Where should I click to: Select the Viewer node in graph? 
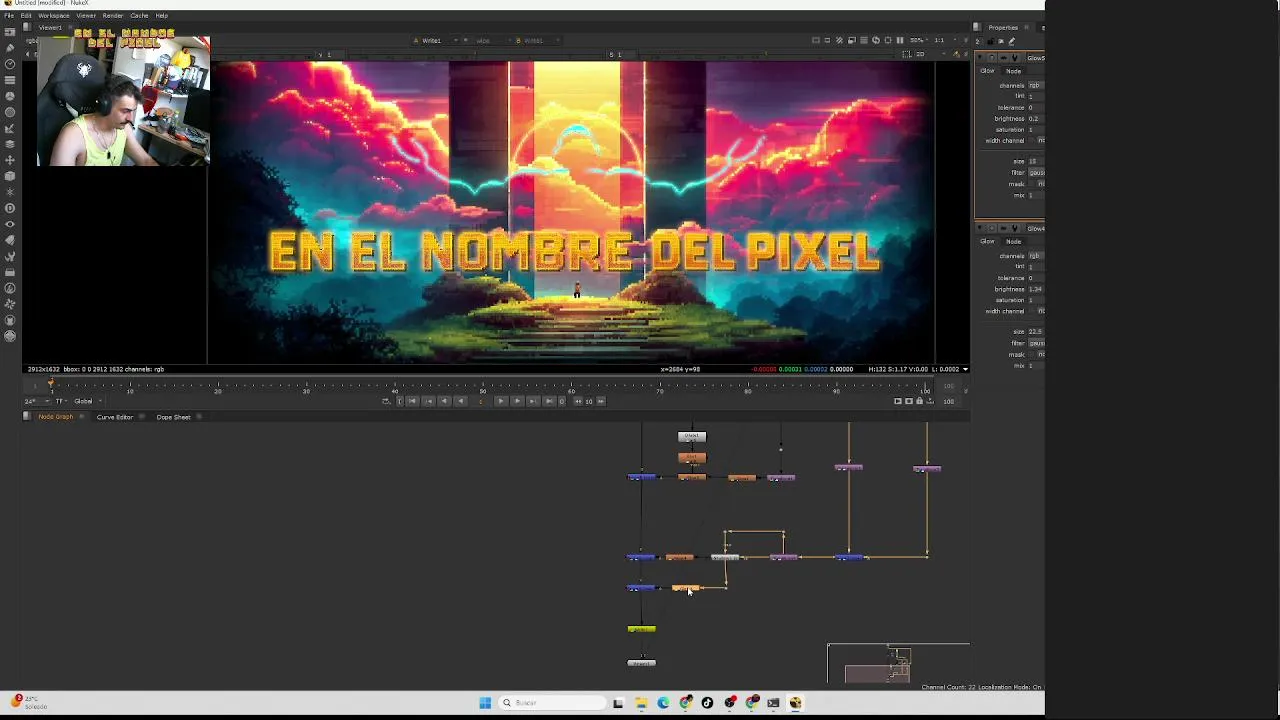pos(642,663)
